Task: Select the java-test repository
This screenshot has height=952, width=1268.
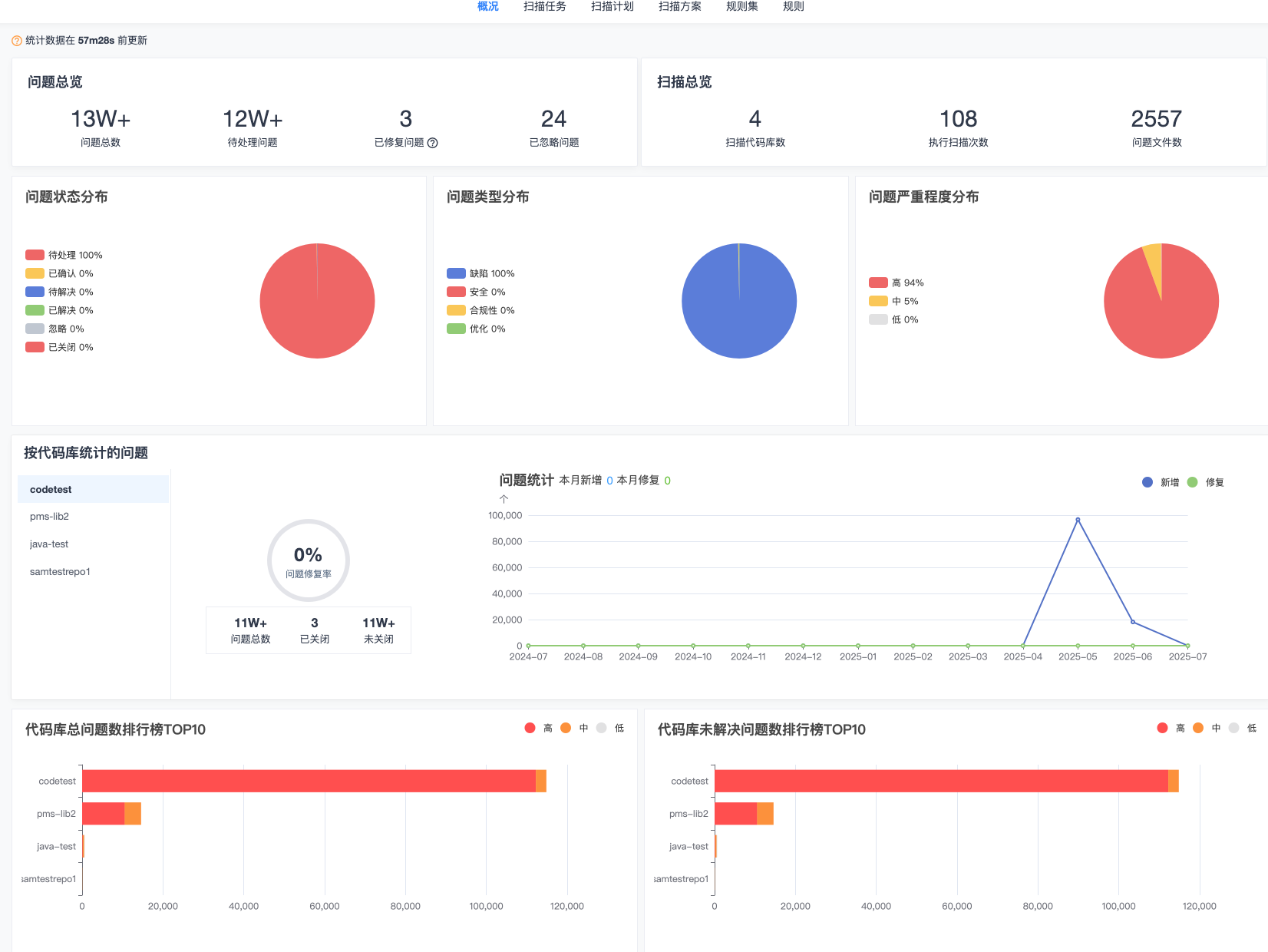Action: click(x=49, y=544)
